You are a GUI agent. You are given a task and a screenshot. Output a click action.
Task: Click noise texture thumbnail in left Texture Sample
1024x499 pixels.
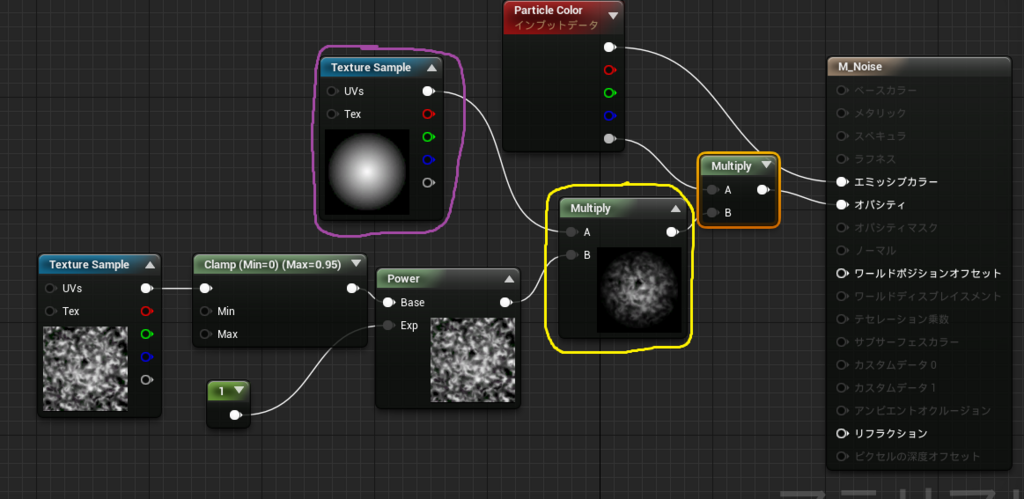coord(86,369)
